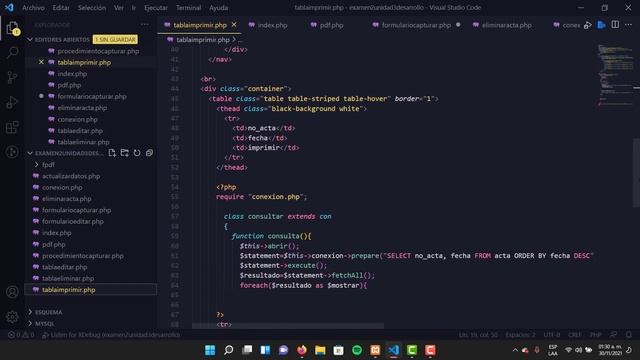
Task: Click the PHP language mode in the status bar
Action: (x=596, y=335)
